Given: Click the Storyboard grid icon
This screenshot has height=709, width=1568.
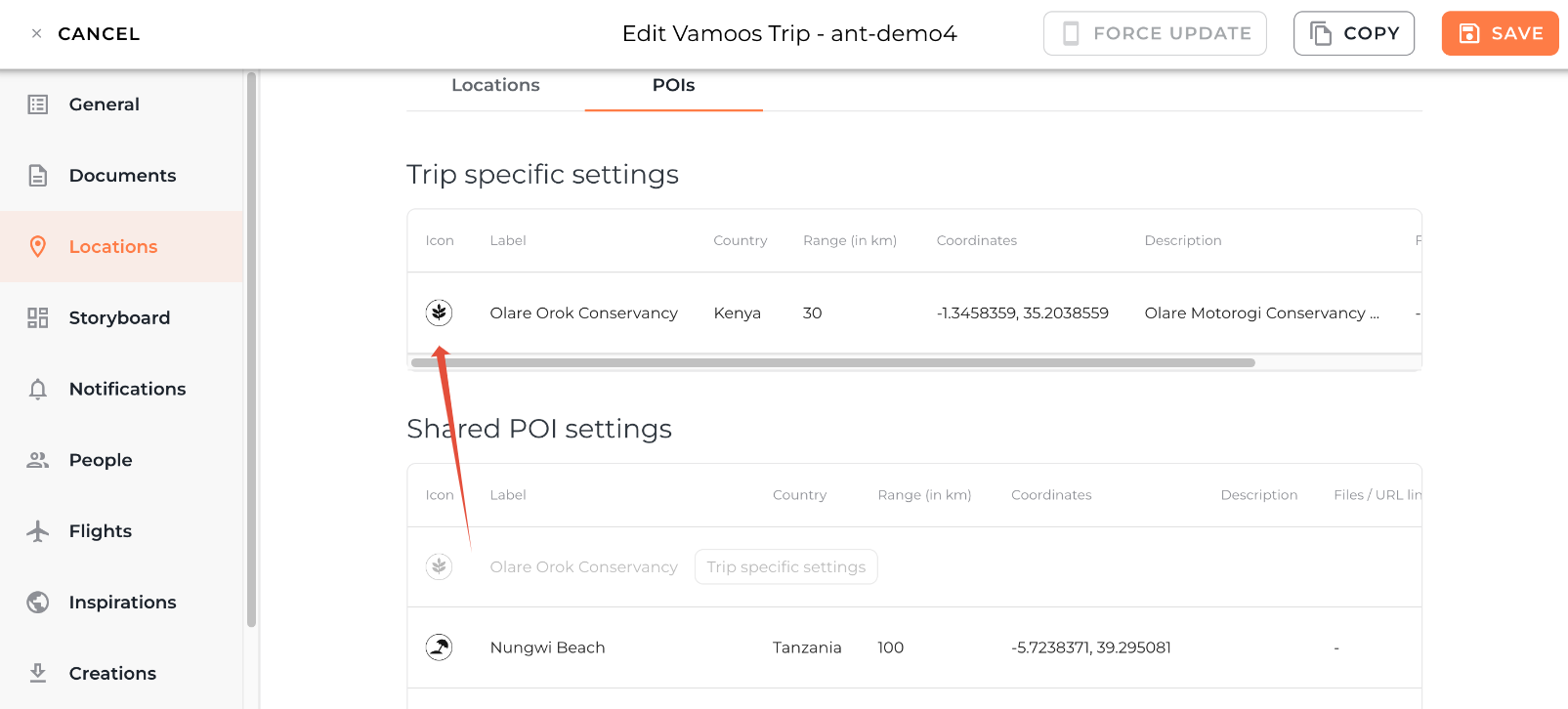Looking at the screenshot, I should [x=38, y=317].
